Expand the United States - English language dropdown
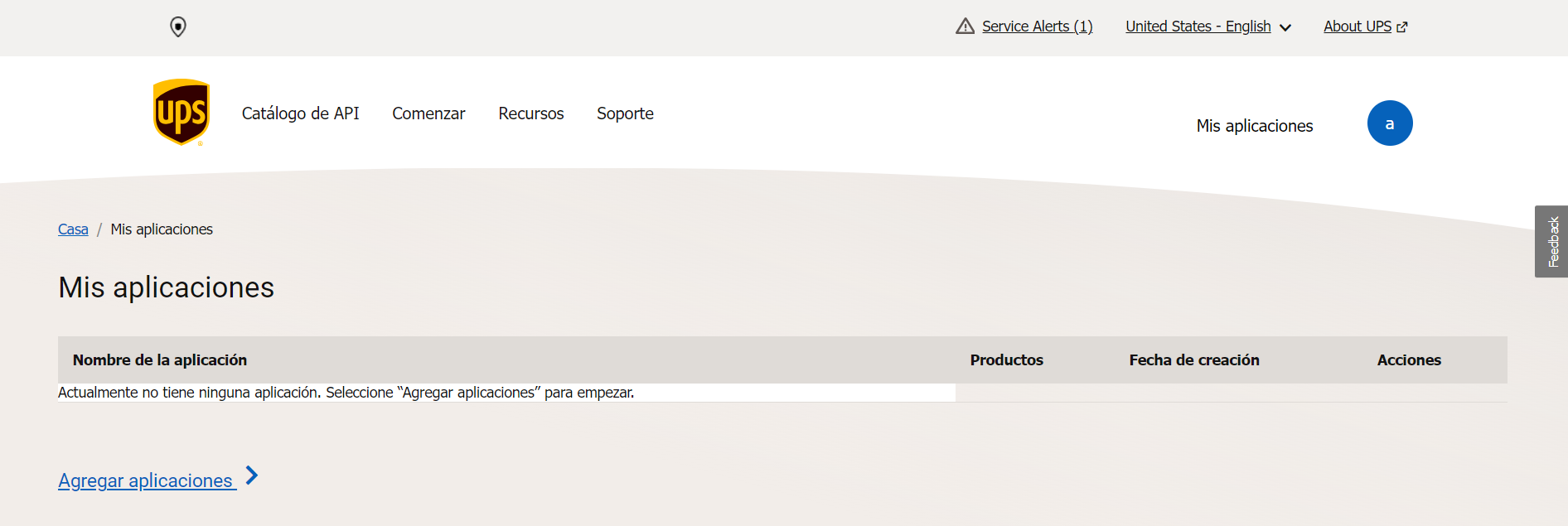The height and width of the screenshot is (526, 1568). click(x=1198, y=27)
